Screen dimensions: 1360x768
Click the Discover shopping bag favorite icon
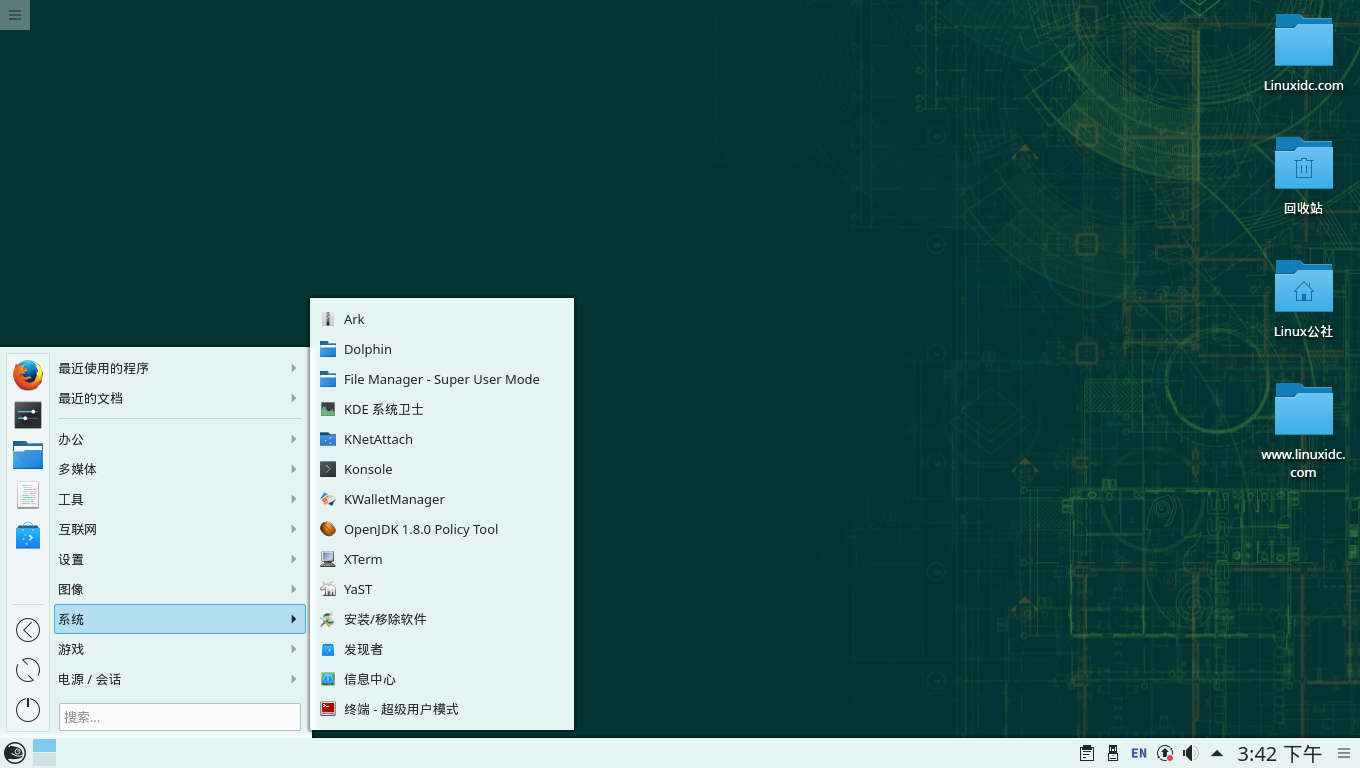click(x=28, y=536)
